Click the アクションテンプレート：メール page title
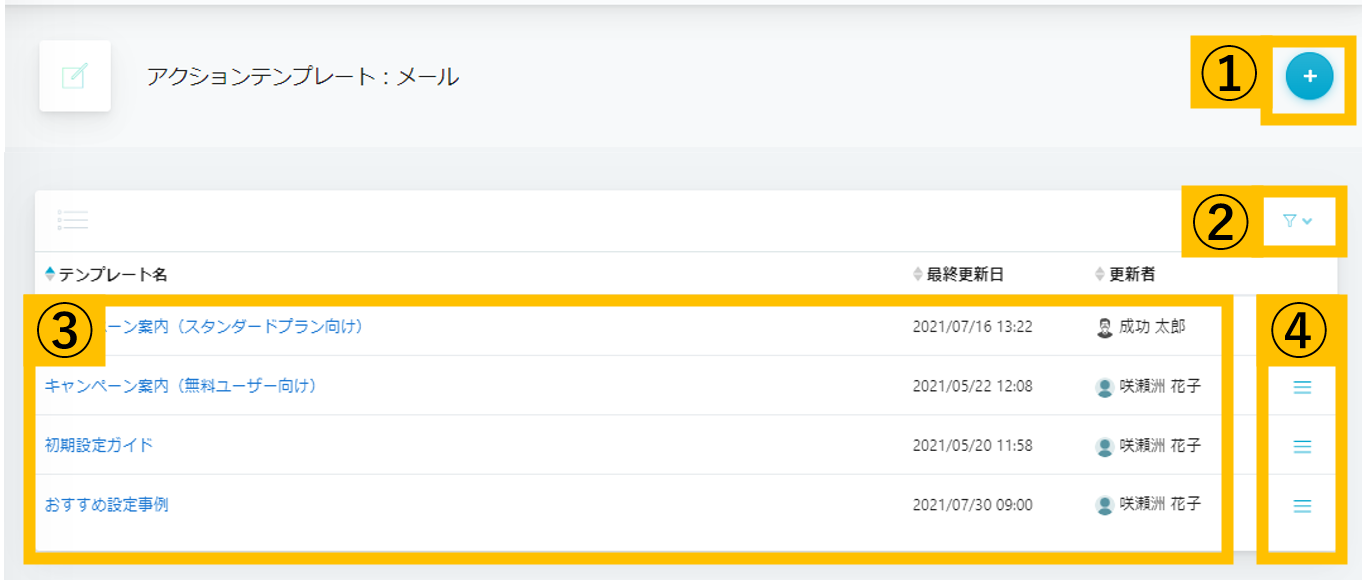 [x=303, y=76]
